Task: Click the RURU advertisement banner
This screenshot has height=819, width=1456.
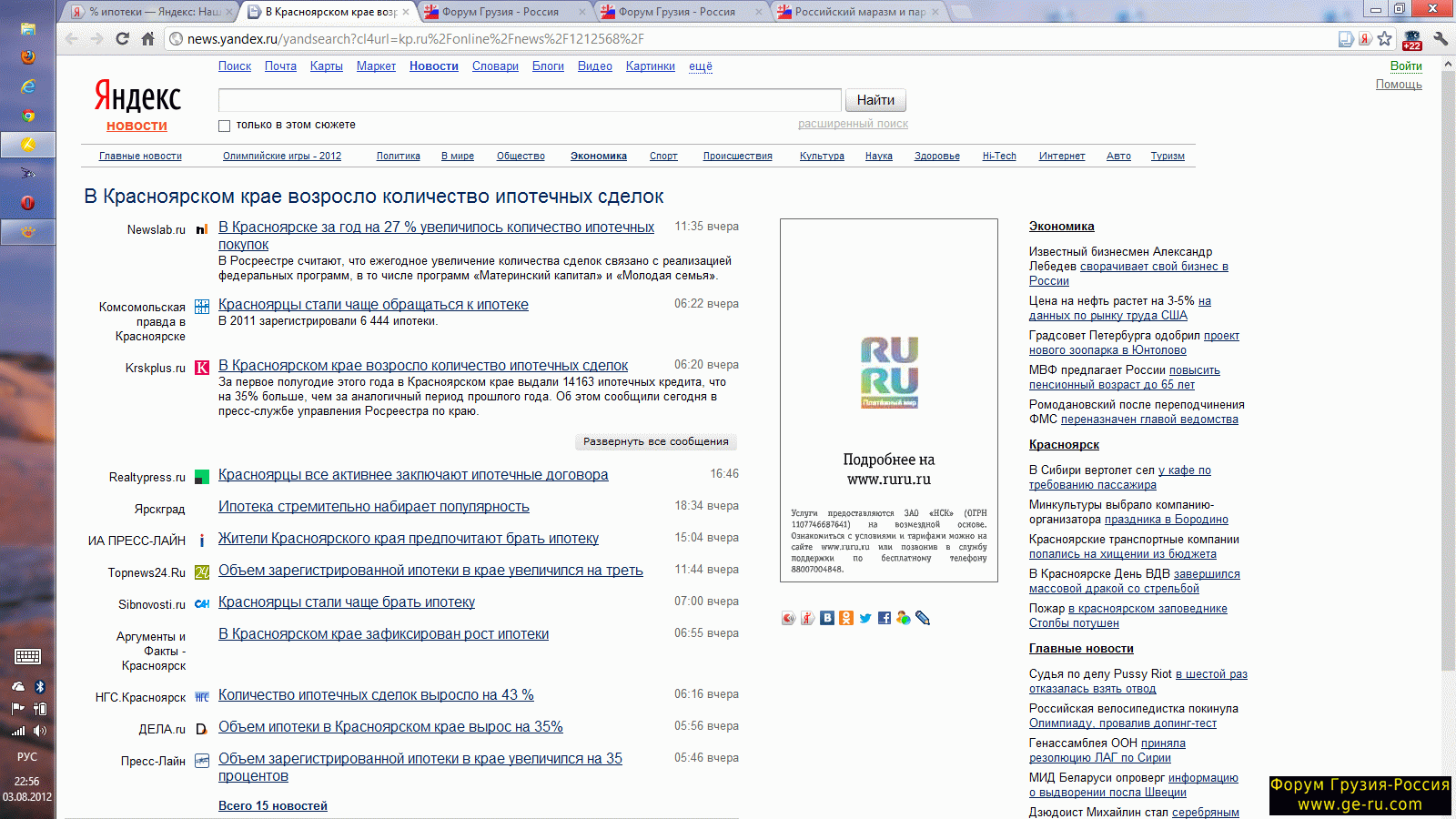Action: pyautogui.click(x=889, y=400)
